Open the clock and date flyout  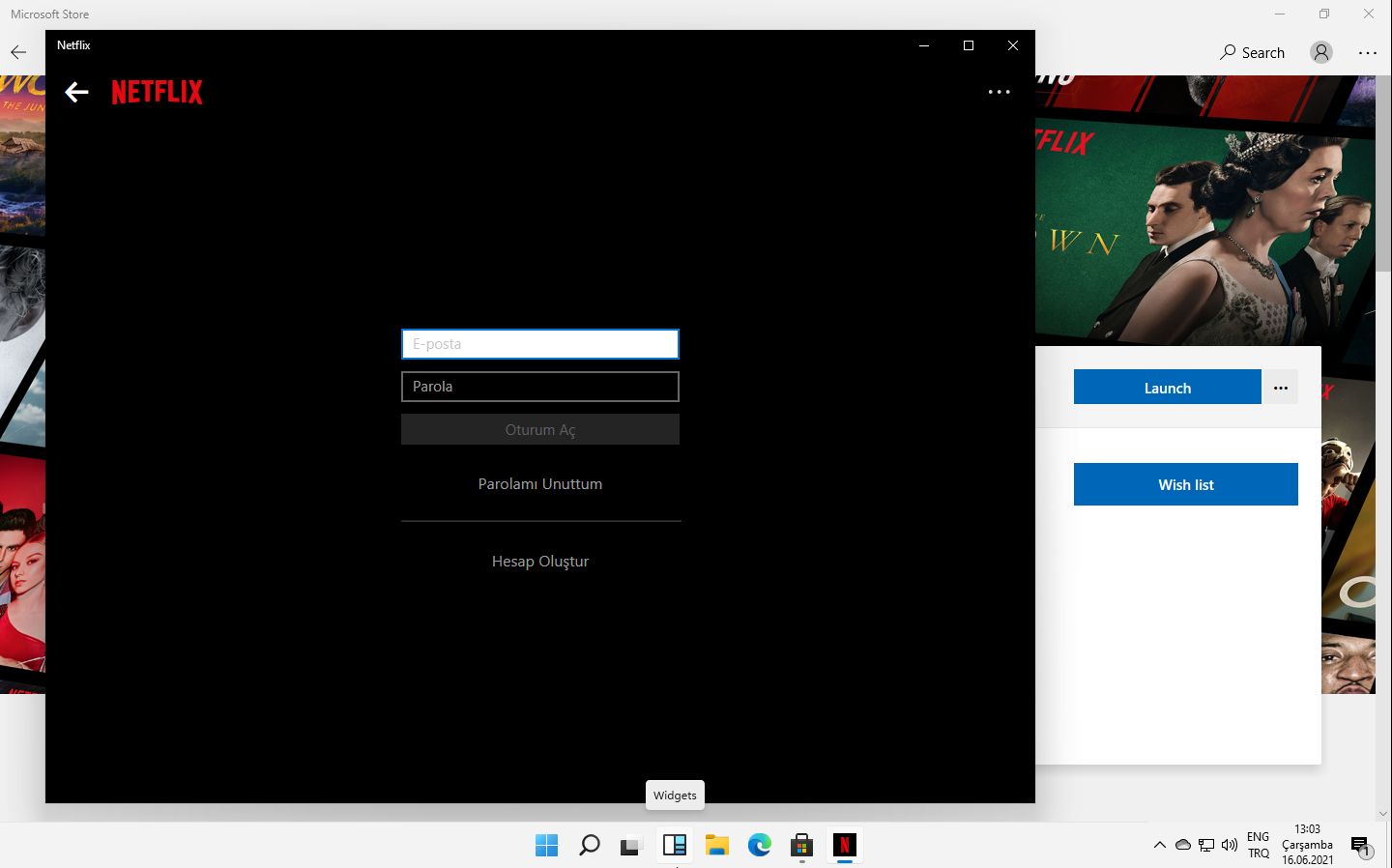pos(1308,845)
